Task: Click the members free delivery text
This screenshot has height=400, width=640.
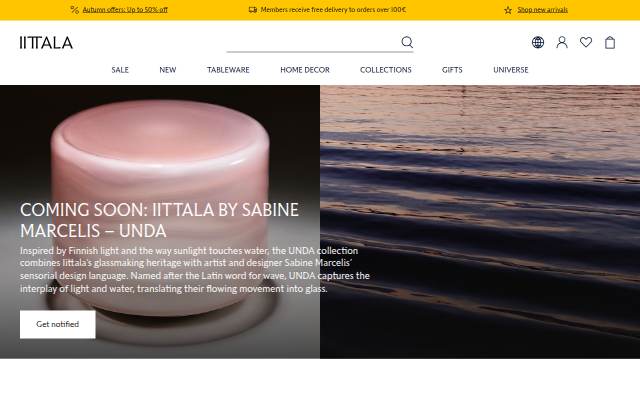Action: coord(333,10)
